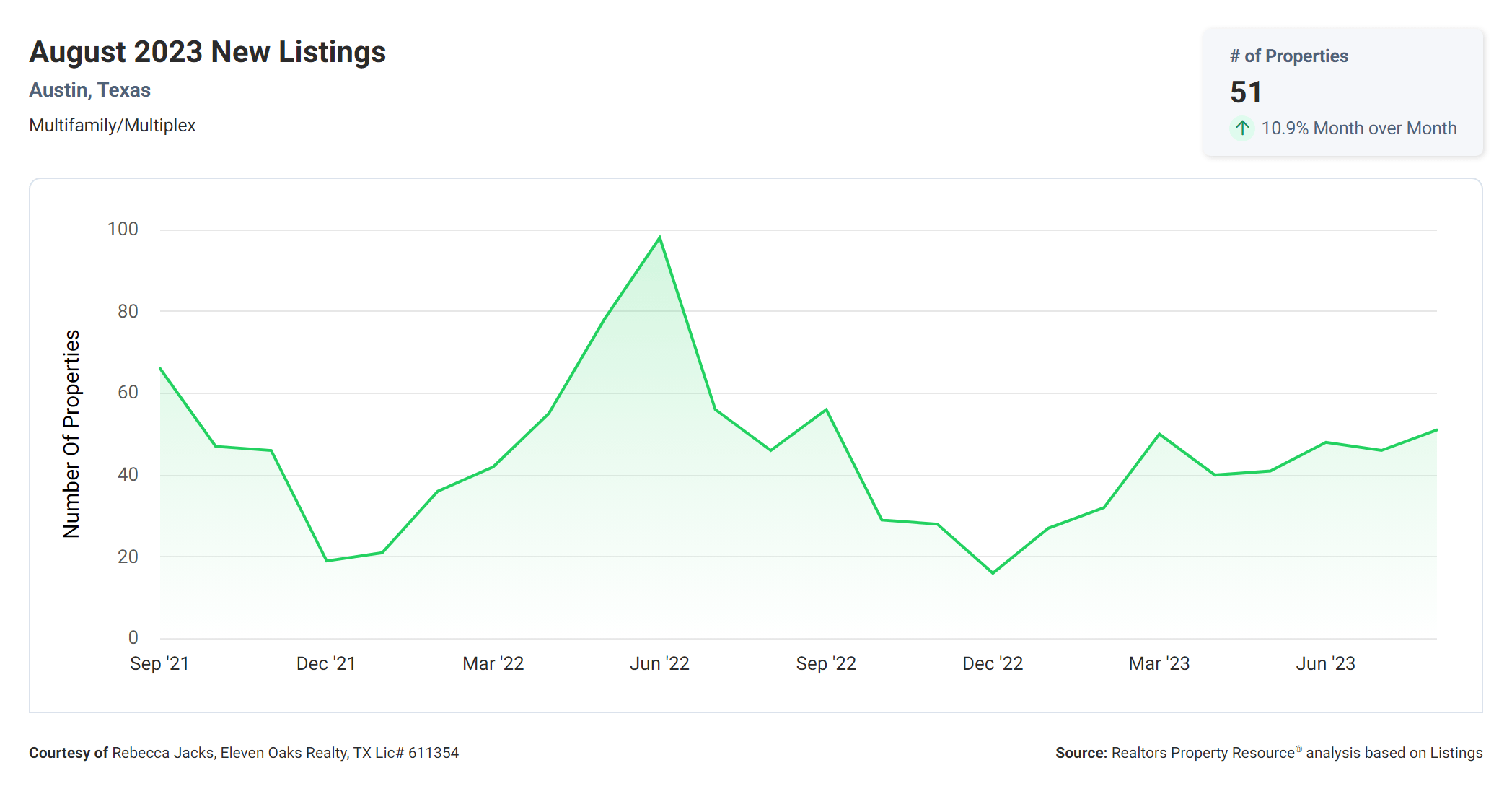Click the Austin, Texas subtitle
The height and width of the screenshot is (794, 1512).
(90, 90)
